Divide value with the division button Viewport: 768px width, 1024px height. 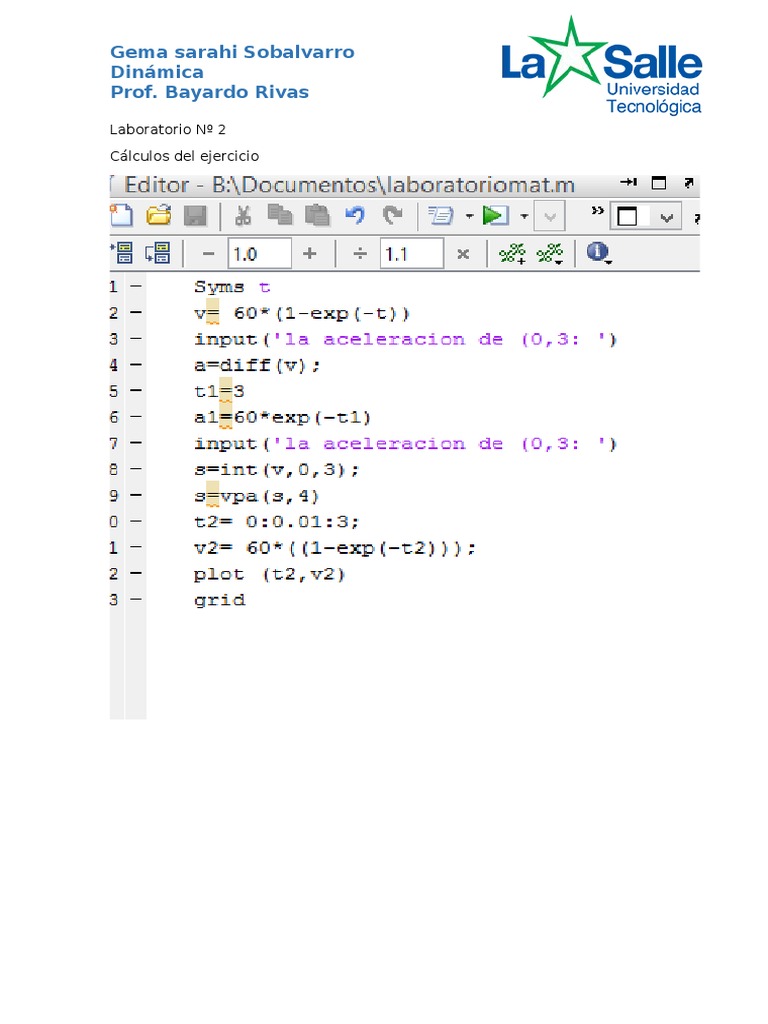coord(359,253)
